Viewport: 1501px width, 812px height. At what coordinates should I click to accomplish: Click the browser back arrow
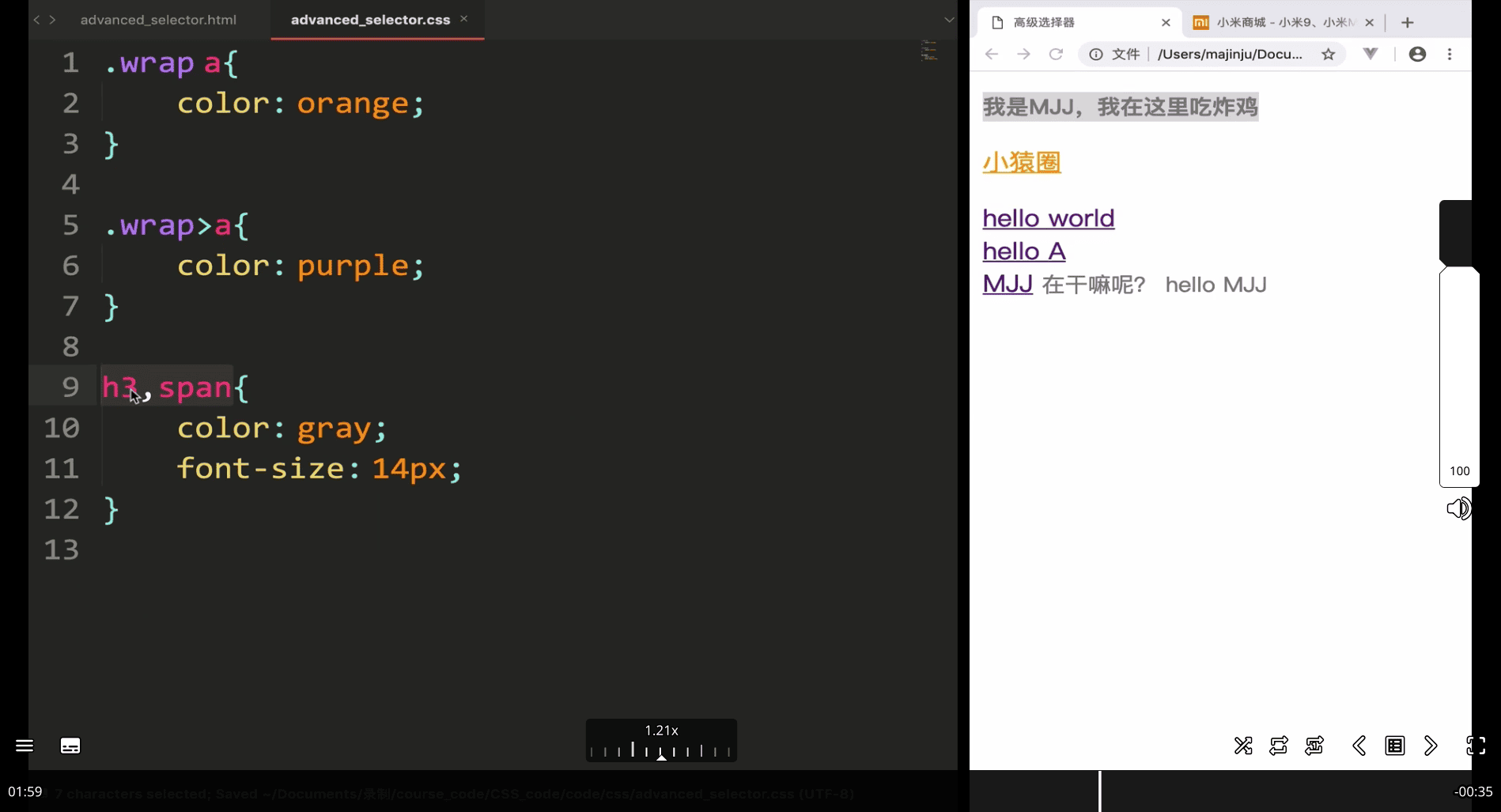(991, 54)
